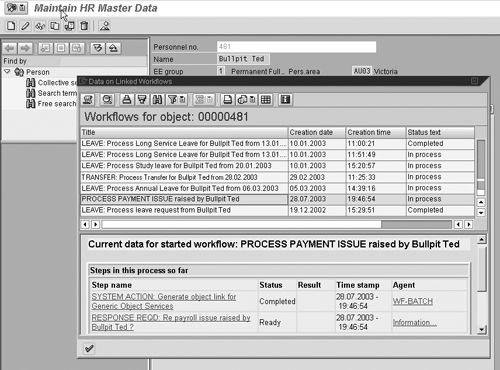
Task: Click the forward arrow in Find by panel
Action: (25, 48)
